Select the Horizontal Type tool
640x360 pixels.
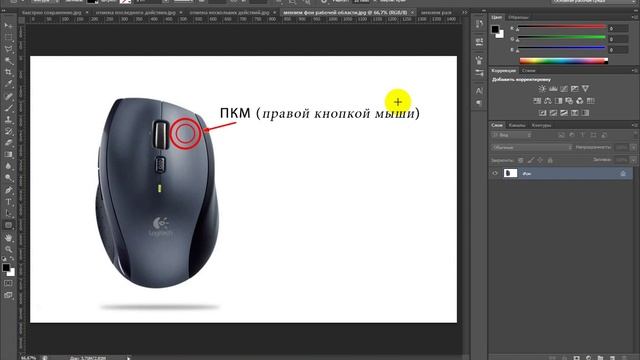[x=8, y=202]
